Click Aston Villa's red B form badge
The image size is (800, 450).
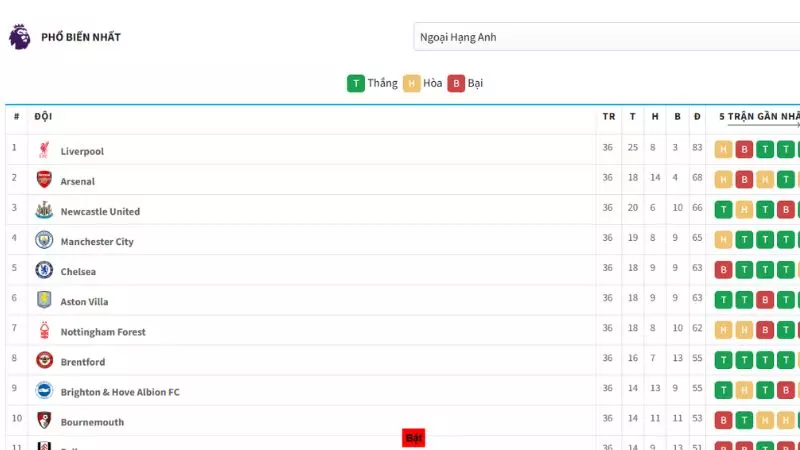point(765,300)
